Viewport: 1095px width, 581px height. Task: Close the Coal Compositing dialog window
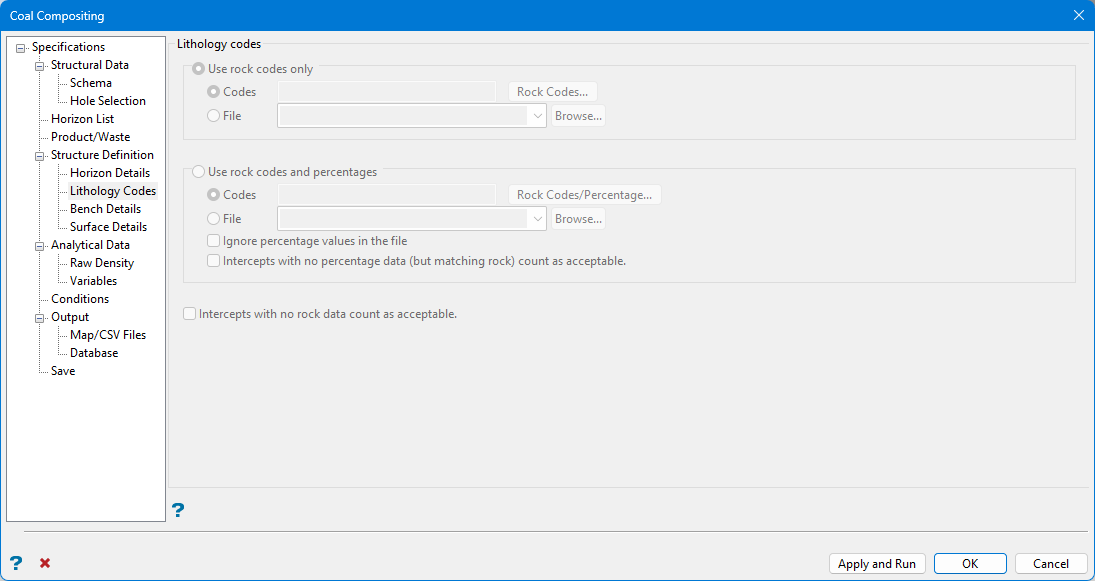[x=1078, y=16]
